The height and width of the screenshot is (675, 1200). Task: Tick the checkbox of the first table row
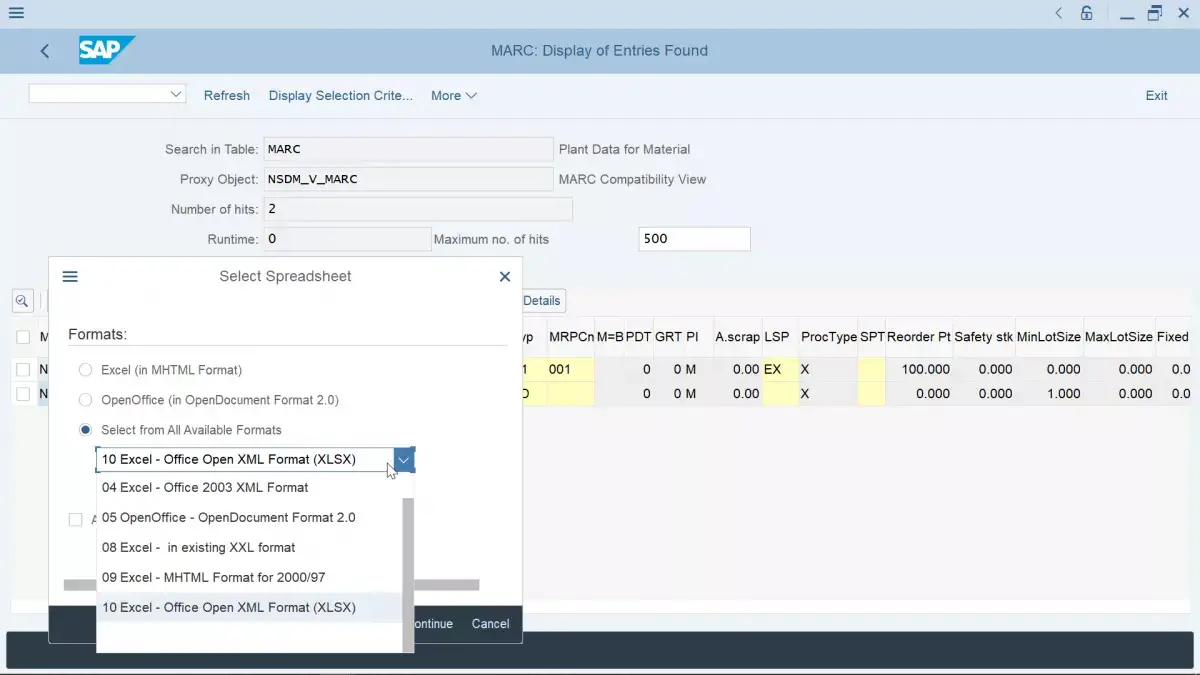pyautogui.click(x=25, y=369)
